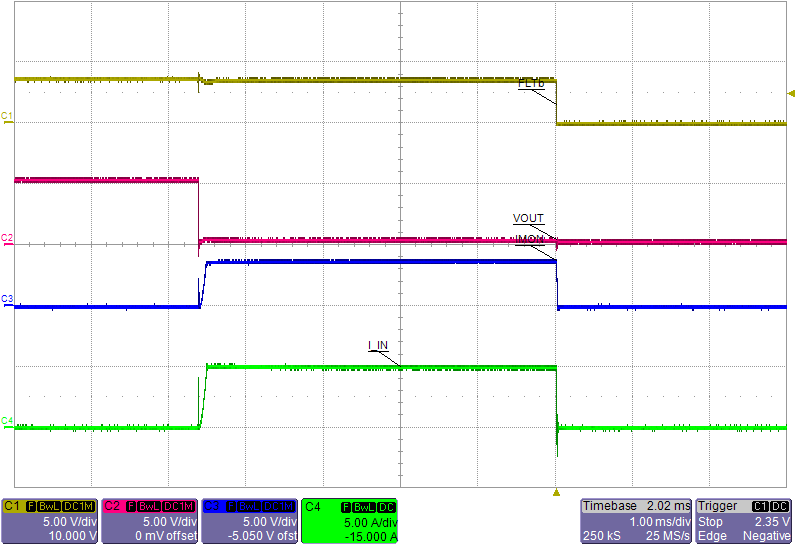Select the C3 ground level marker
This screenshot has height=546, width=797.
tap(7, 300)
